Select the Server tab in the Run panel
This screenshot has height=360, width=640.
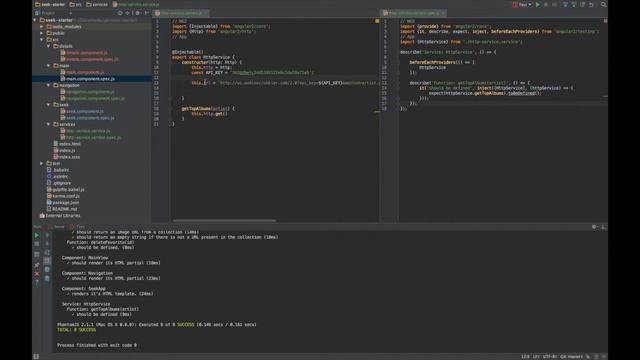pos(57,227)
